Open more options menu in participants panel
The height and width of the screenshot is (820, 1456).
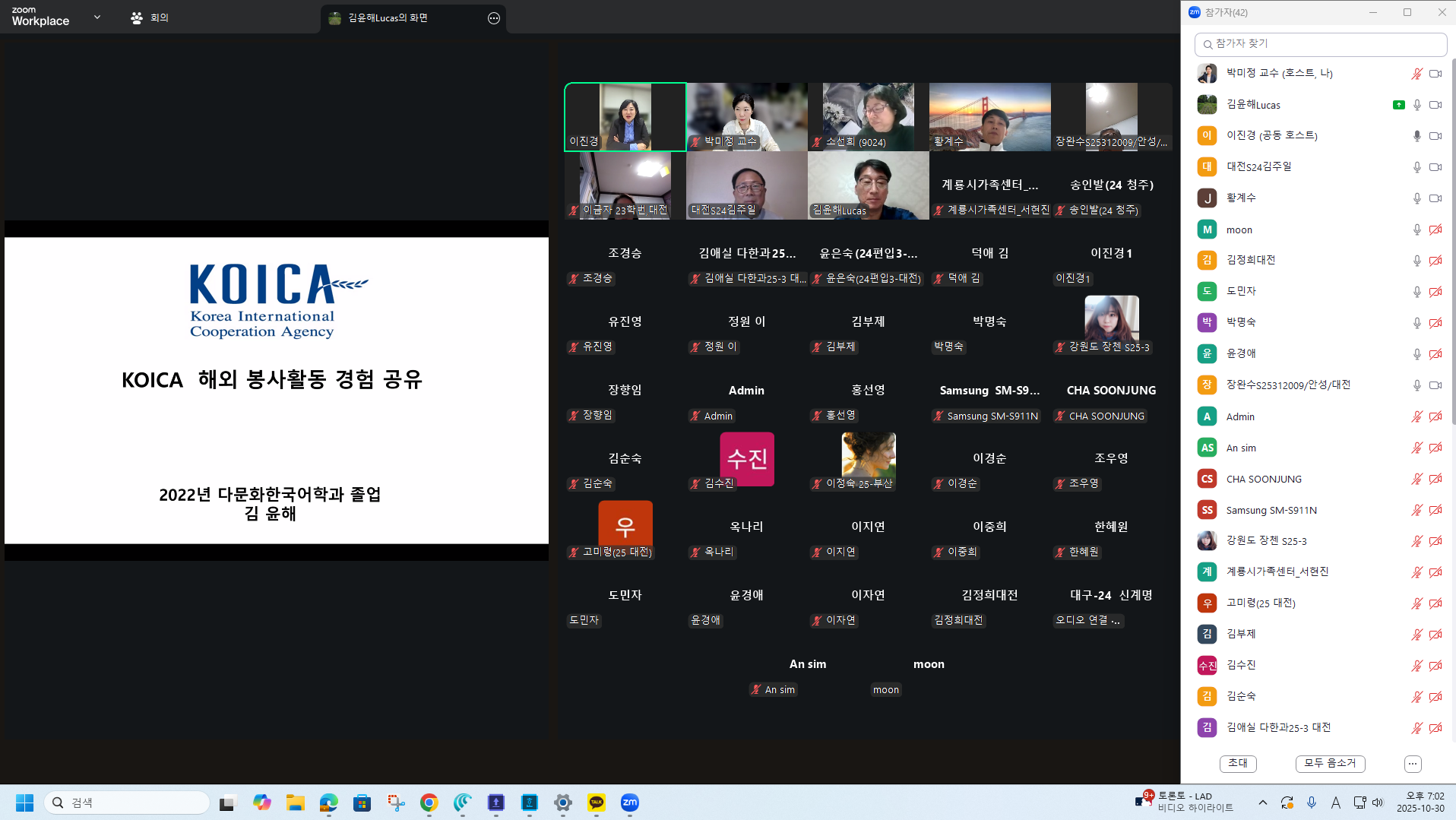1413,764
